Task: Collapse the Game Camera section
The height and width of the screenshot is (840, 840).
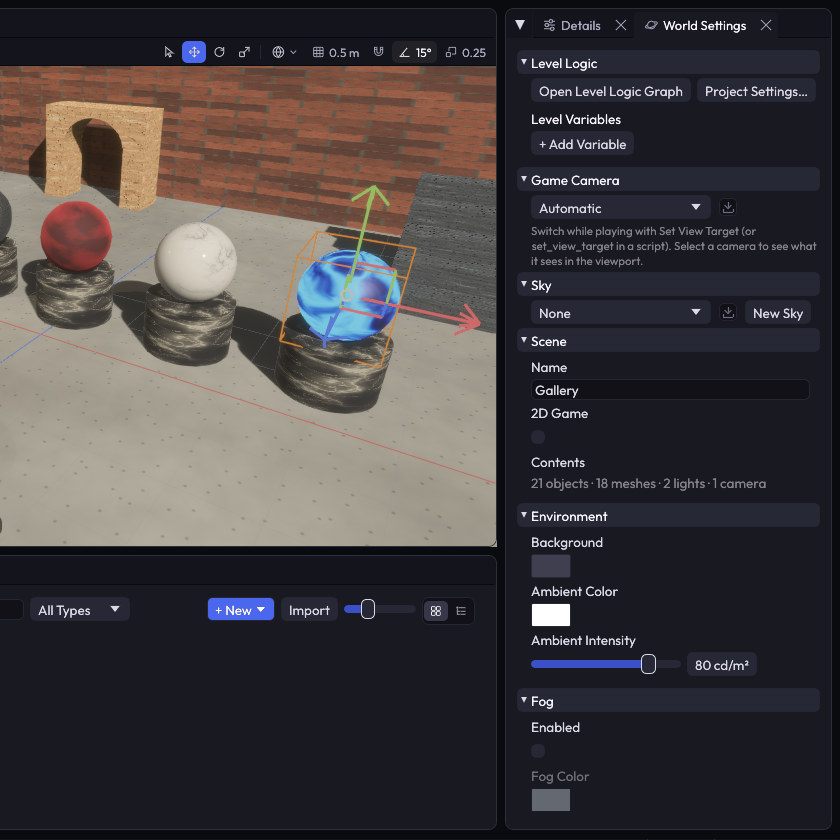Action: [668, 180]
